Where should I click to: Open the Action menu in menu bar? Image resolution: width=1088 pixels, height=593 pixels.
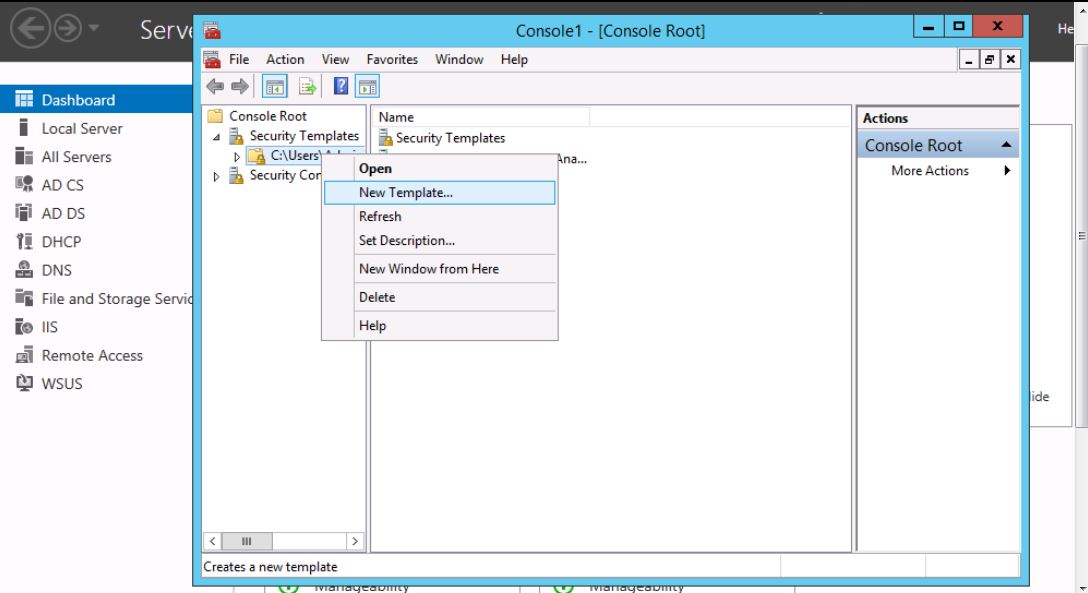click(285, 60)
